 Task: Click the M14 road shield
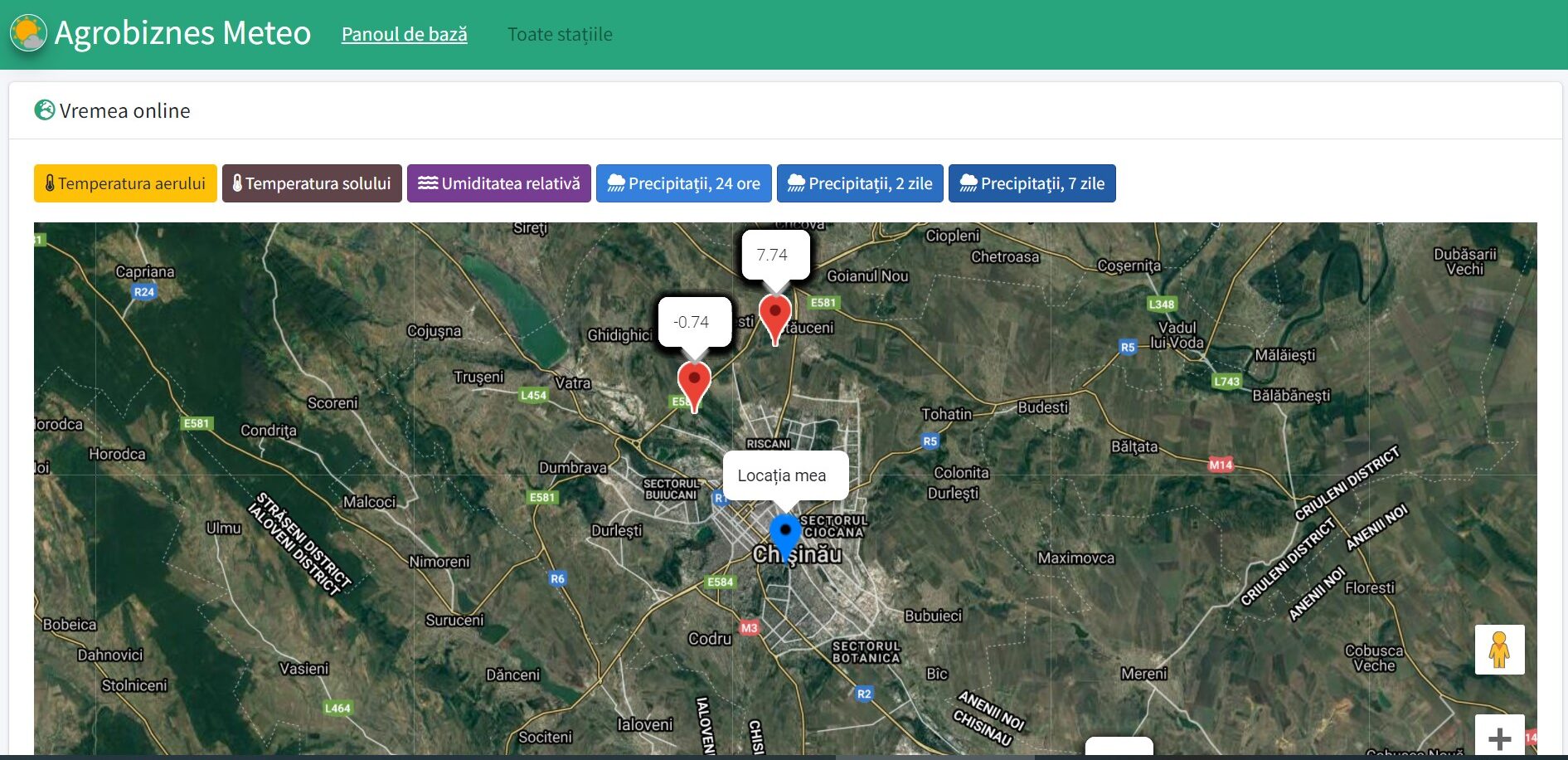1221,465
